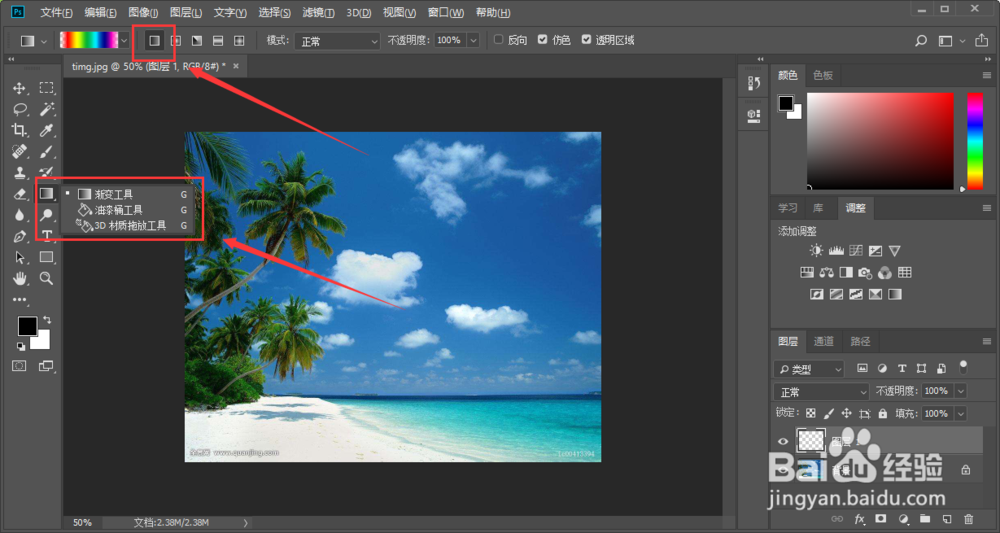The width and height of the screenshot is (1000, 533).
Task: Add a Brightness/Contrast adjustment sun icon
Action: coord(816,251)
